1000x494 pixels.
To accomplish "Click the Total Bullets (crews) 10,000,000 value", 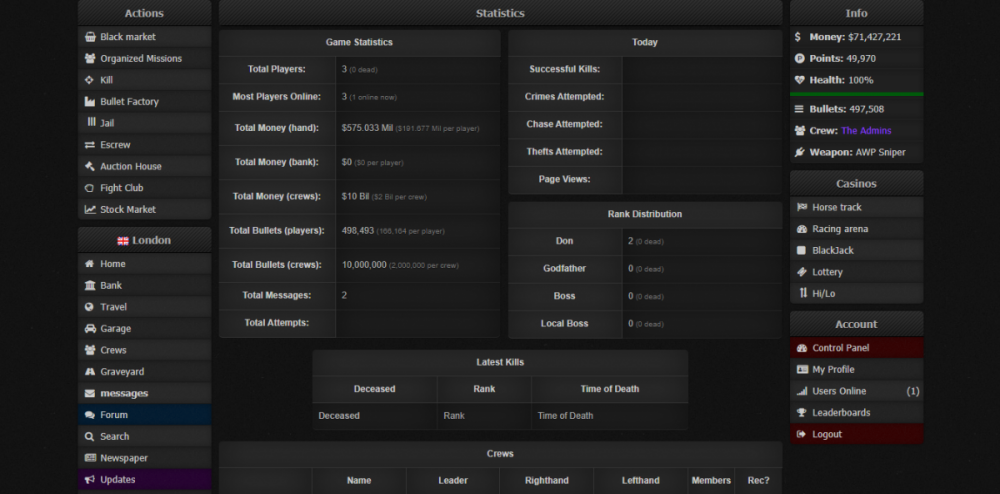I will (364, 265).
